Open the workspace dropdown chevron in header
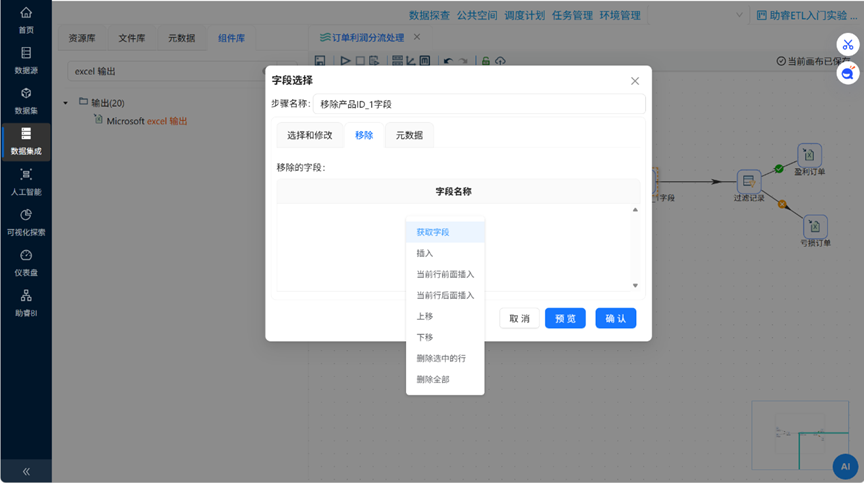The width and height of the screenshot is (864, 483). coord(739,15)
